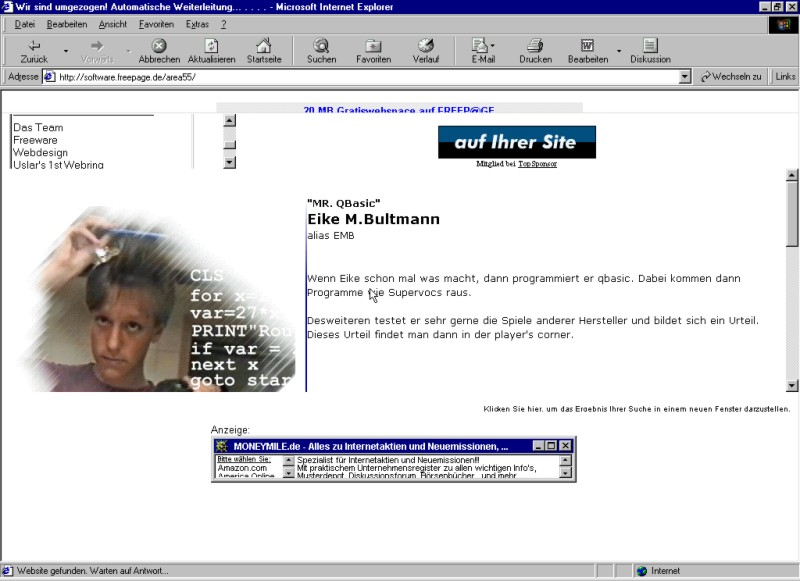Open the TopSponsor link
This screenshot has width=800, height=581.
coord(537,164)
